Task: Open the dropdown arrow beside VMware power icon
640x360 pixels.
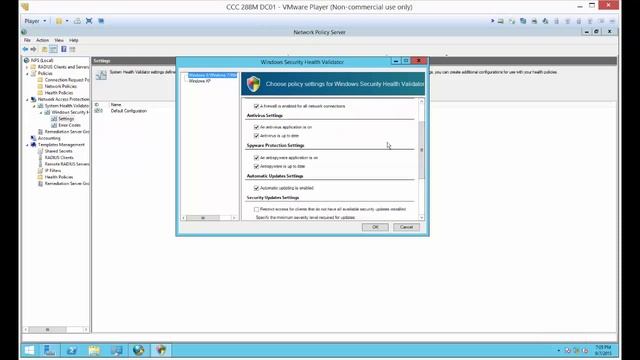Action: click(67, 21)
